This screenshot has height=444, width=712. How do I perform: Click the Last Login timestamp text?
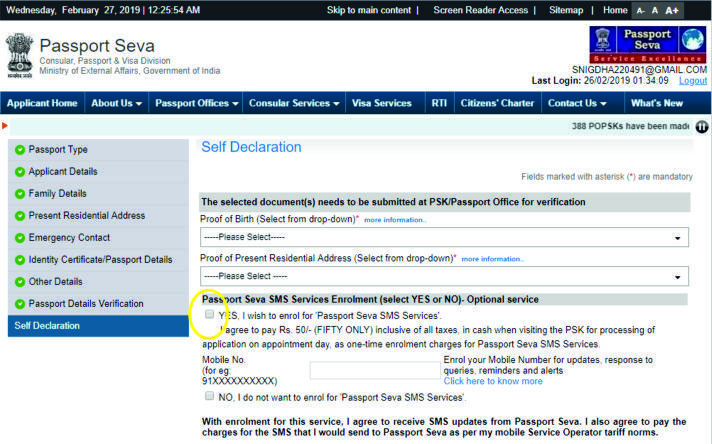[x=600, y=81]
